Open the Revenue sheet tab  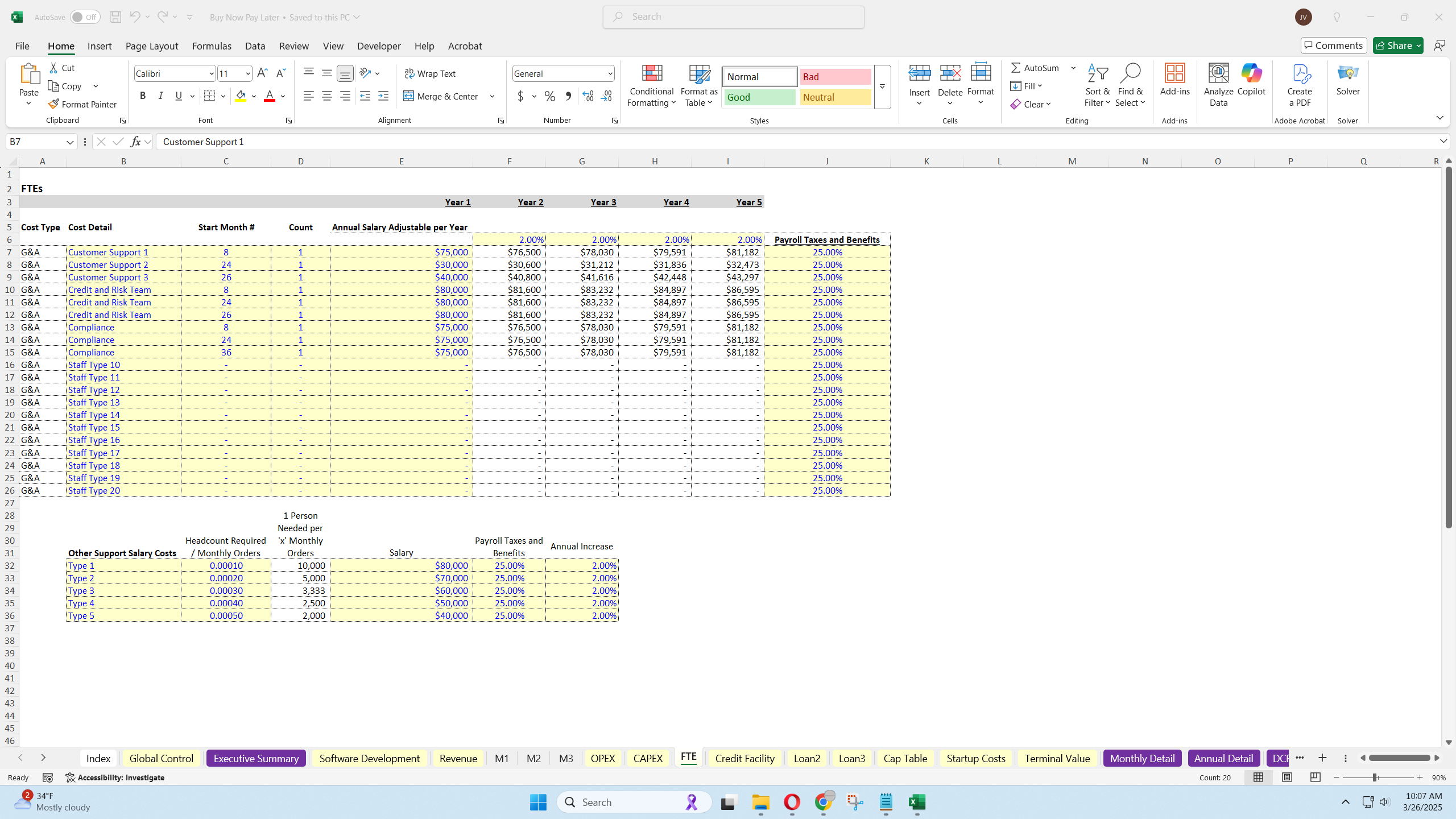[458, 758]
